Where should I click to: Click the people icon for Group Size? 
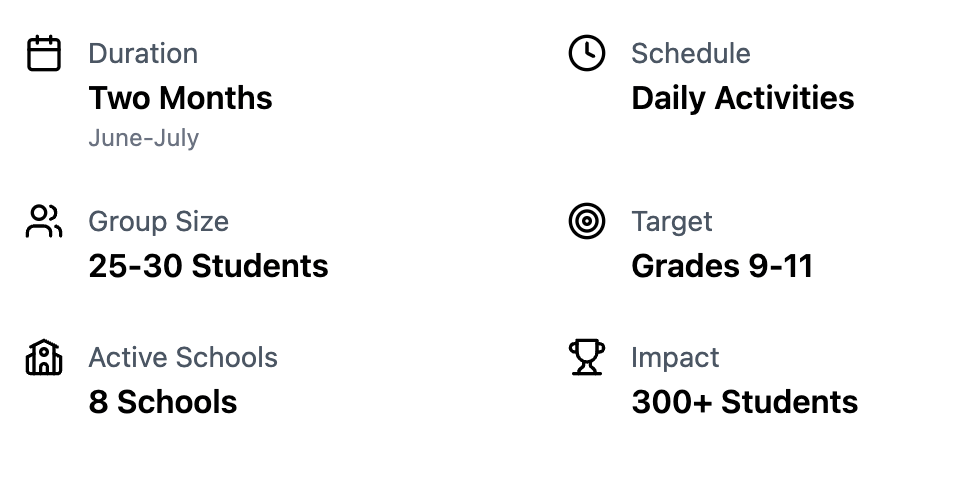[43, 222]
